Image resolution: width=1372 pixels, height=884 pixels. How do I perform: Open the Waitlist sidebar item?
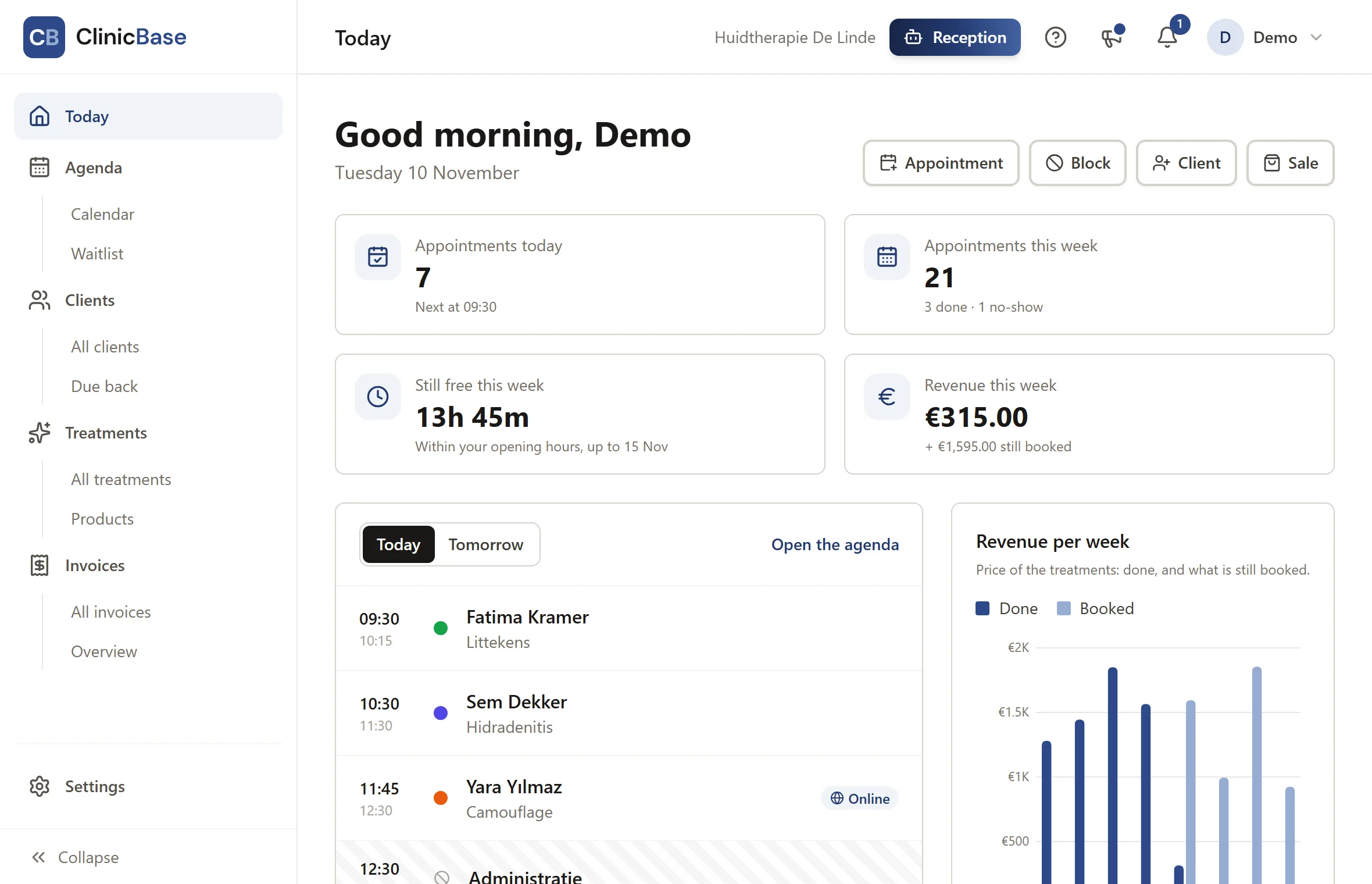click(97, 254)
